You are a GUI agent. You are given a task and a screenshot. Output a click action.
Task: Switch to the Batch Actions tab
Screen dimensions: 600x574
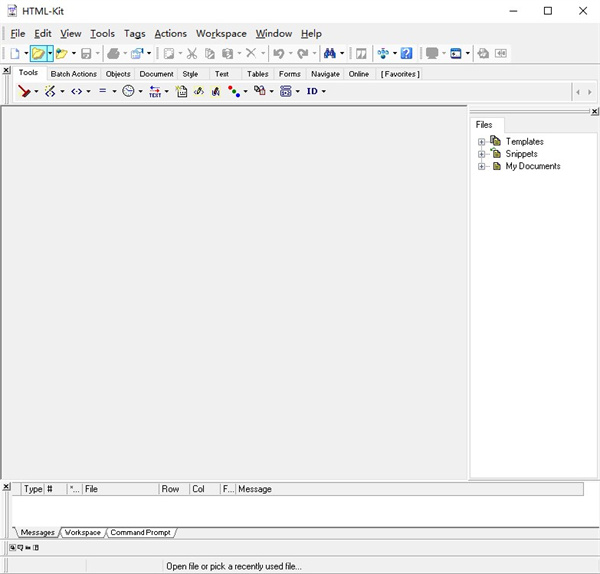pyautogui.click(x=73, y=74)
